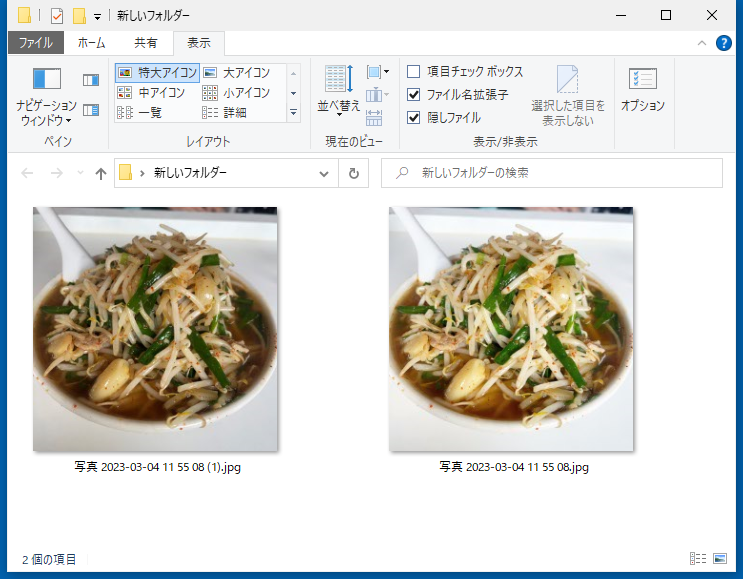Open the 並べ替え sort menu

(x=339, y=91)
